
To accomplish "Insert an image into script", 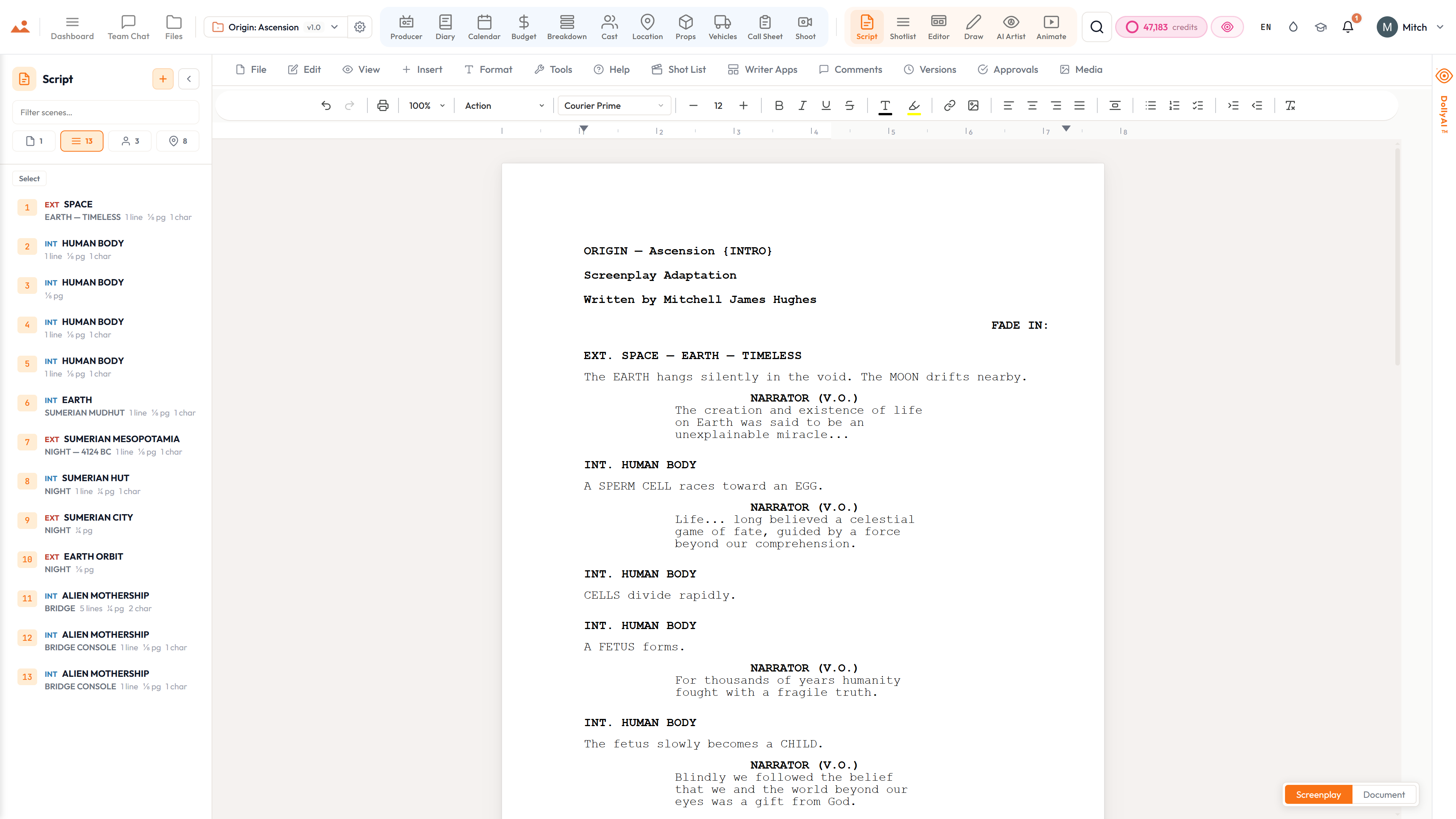I will coord(973,106).
